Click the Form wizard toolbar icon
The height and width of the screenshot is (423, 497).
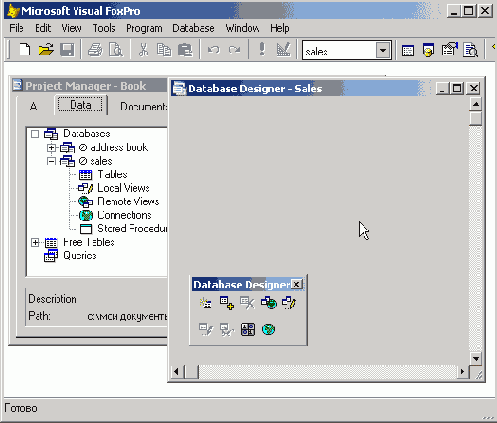point(449,50)
